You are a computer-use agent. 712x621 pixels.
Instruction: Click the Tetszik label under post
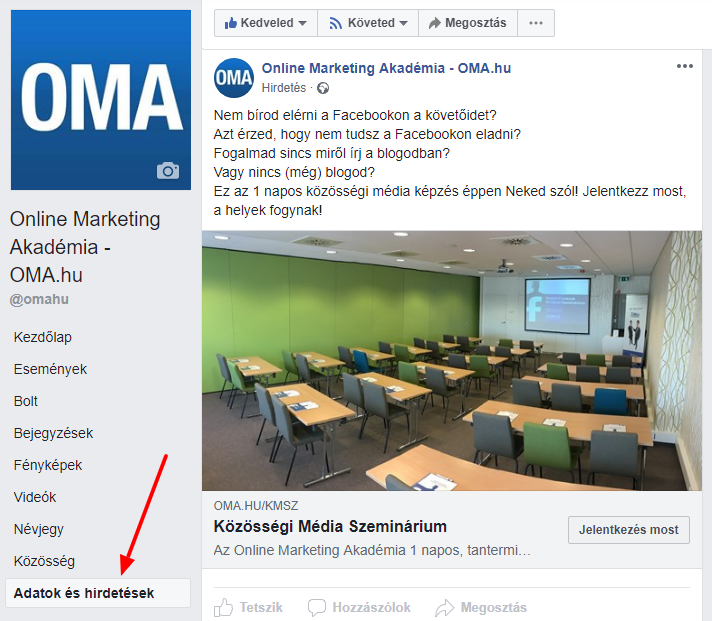pyautogui.click(x=261, y=607)
